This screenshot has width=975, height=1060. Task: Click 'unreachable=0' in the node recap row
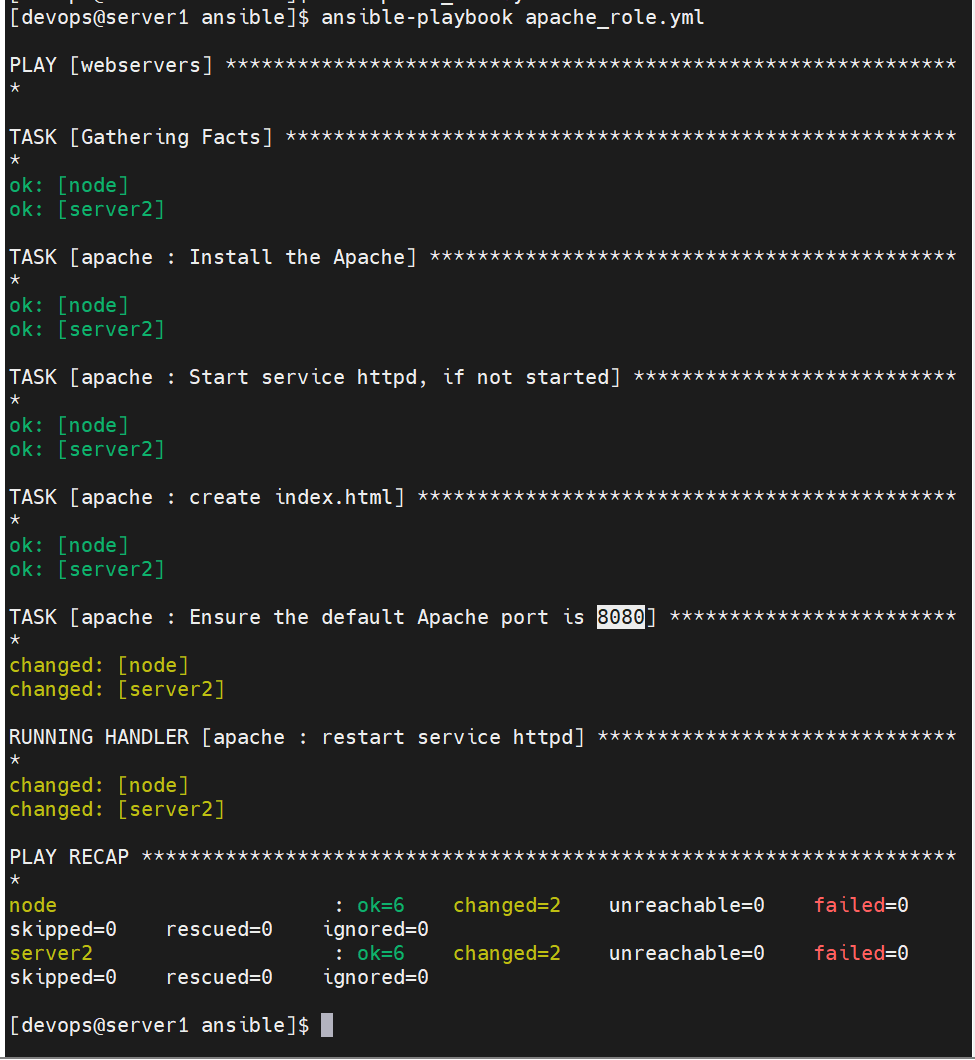point(686,905)
